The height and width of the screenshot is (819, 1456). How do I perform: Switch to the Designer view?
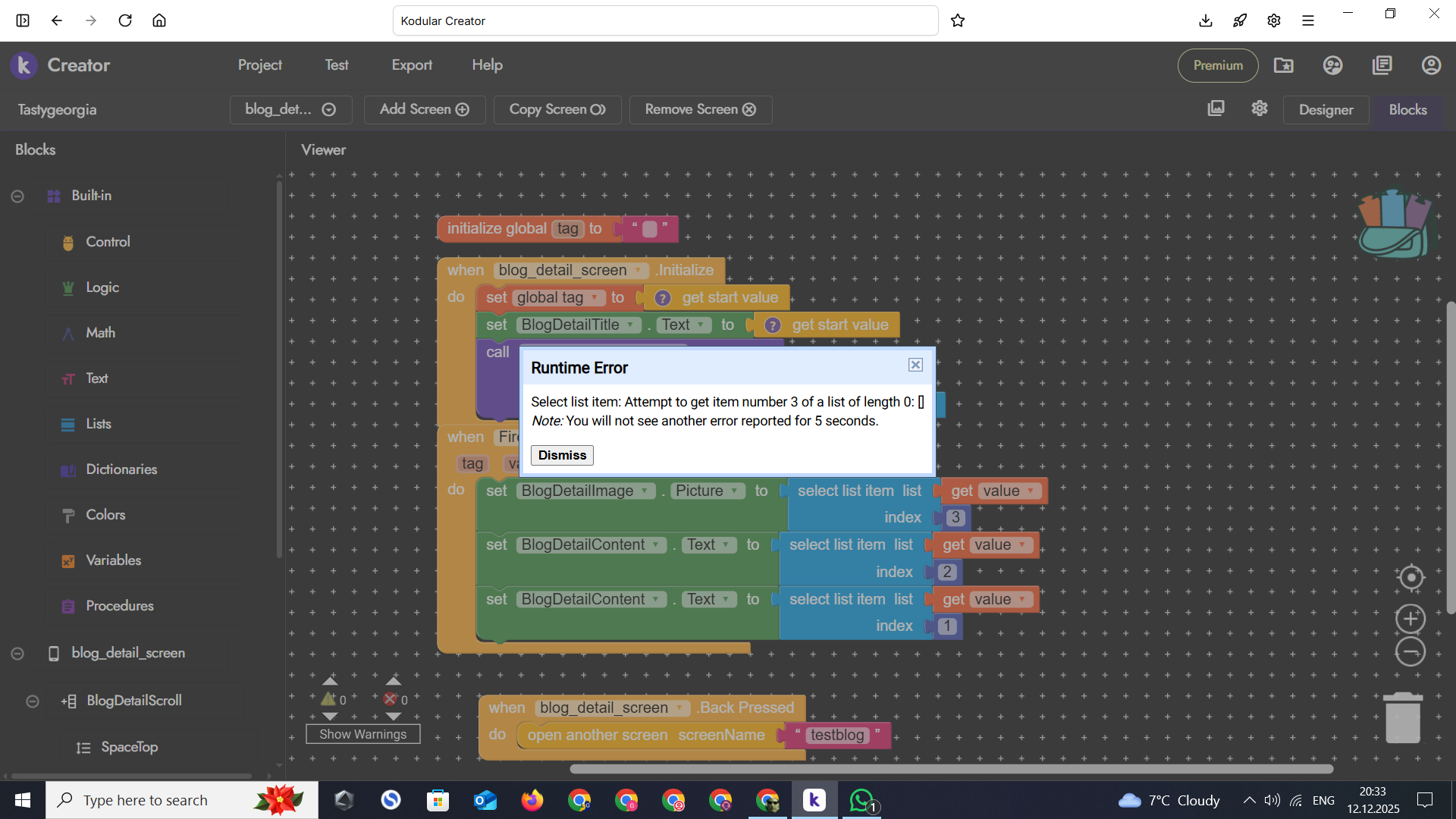tap(1325, 110)
